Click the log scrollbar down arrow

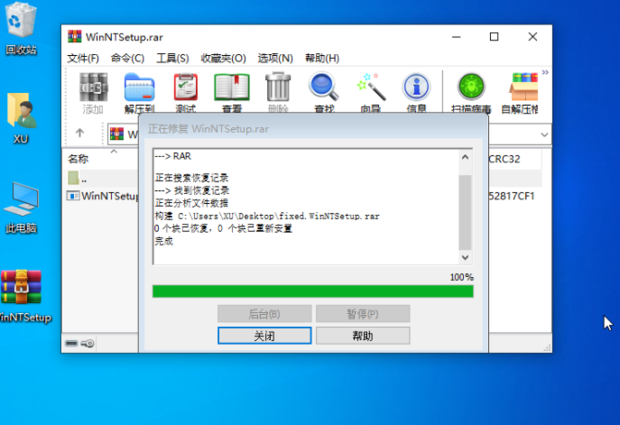click(465, 257)
